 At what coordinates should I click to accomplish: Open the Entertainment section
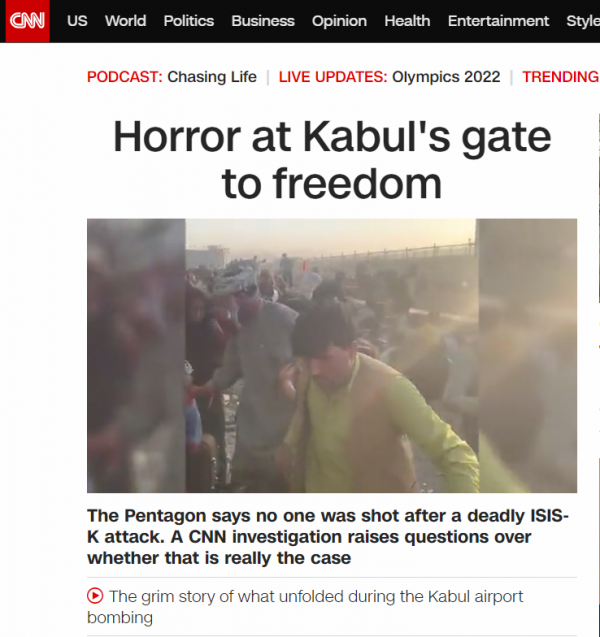coord(498,21)
